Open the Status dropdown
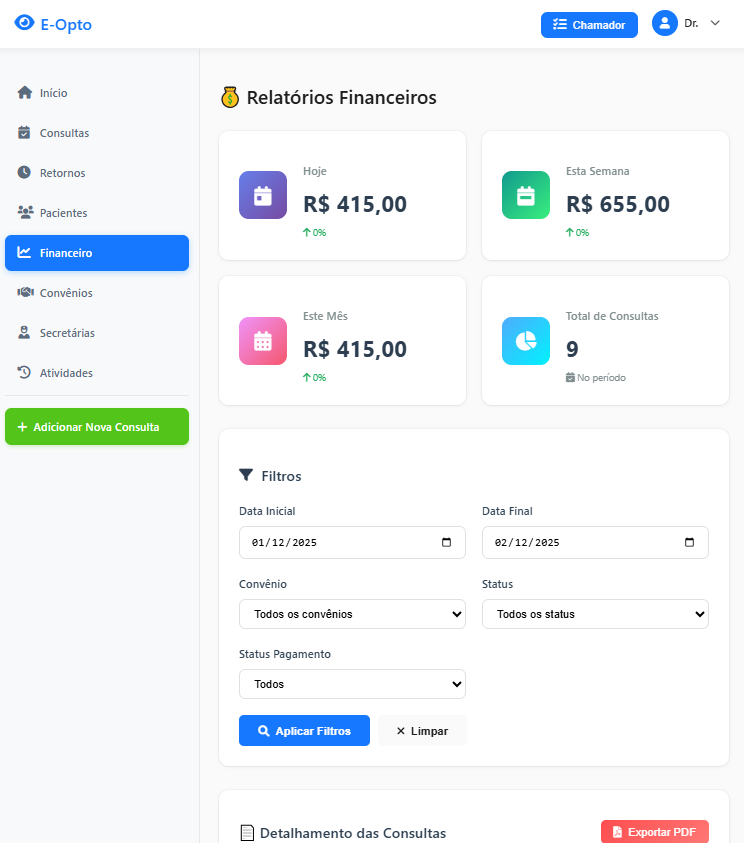Screen dimensions: 745x843 [x=595, y=614]
